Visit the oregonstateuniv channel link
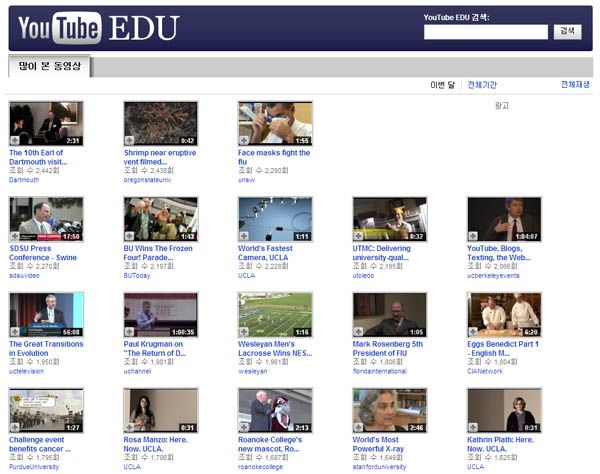Viewport: 600px width, 474px height. [x=147, y=180]
